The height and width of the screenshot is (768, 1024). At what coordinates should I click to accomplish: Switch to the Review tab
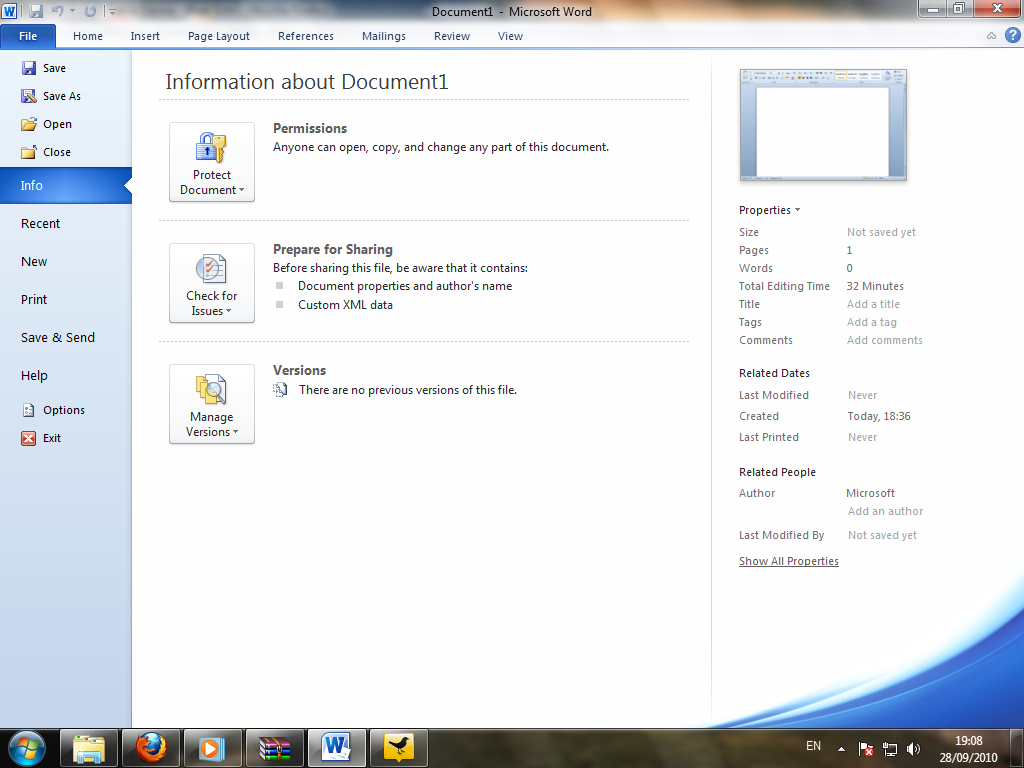[452, 36]
